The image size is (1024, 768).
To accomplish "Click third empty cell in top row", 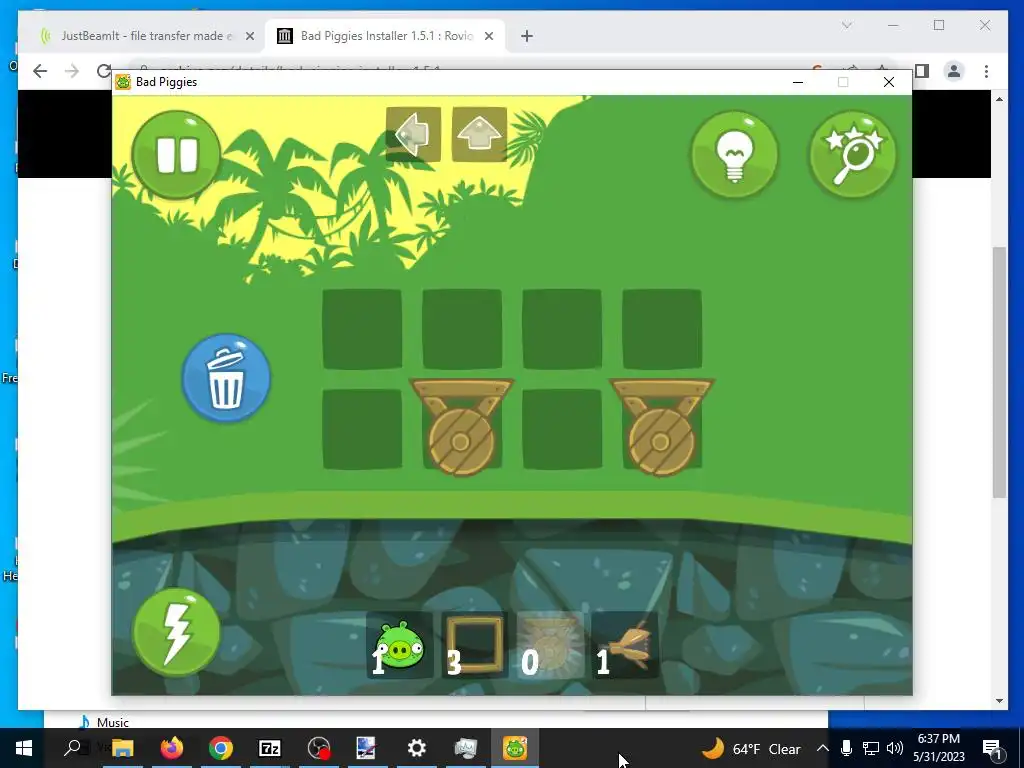I will (x=562, y=329).
